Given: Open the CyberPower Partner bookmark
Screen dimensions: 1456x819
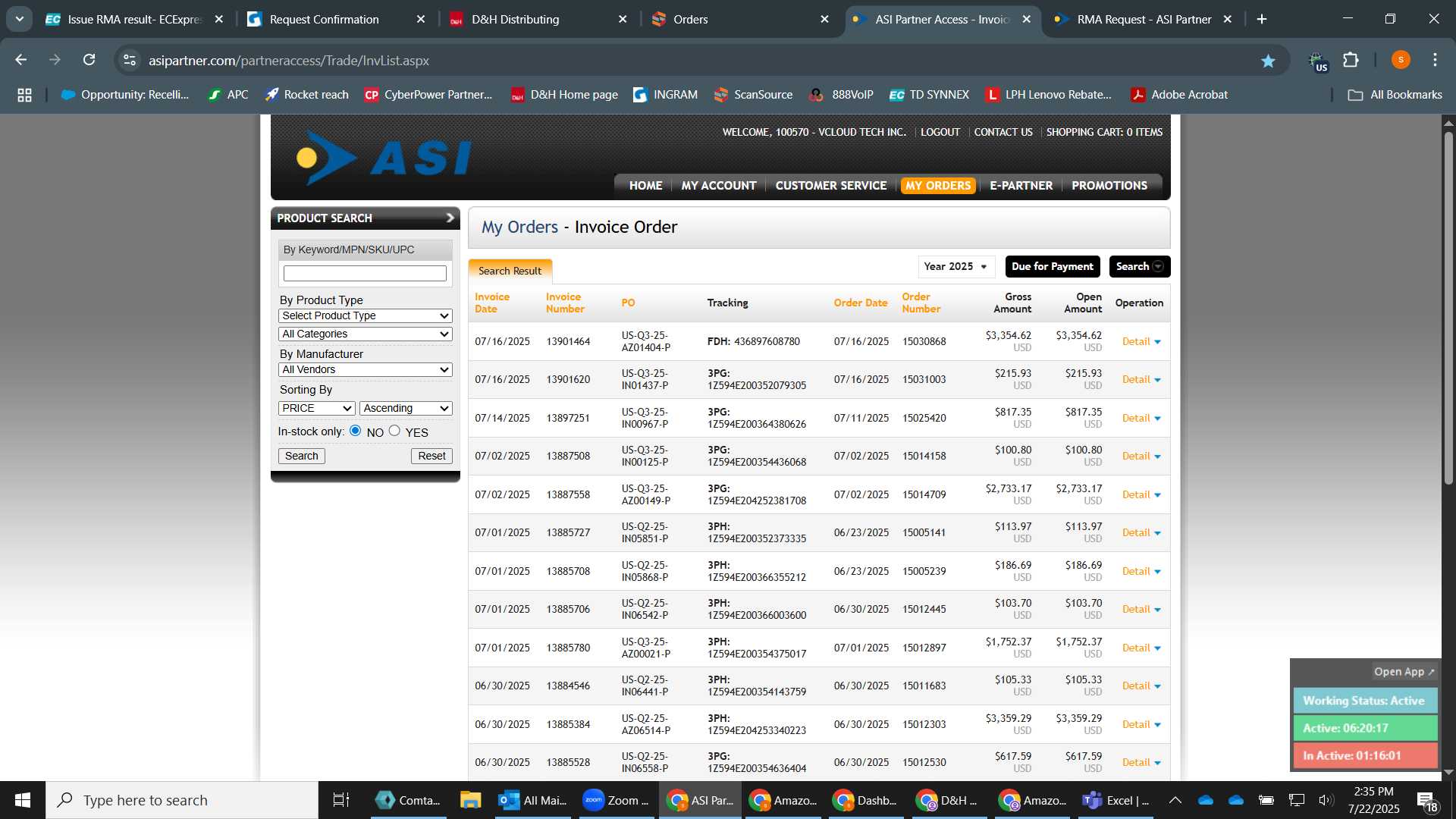Looking at the screenshot, I should coord(428,95).
